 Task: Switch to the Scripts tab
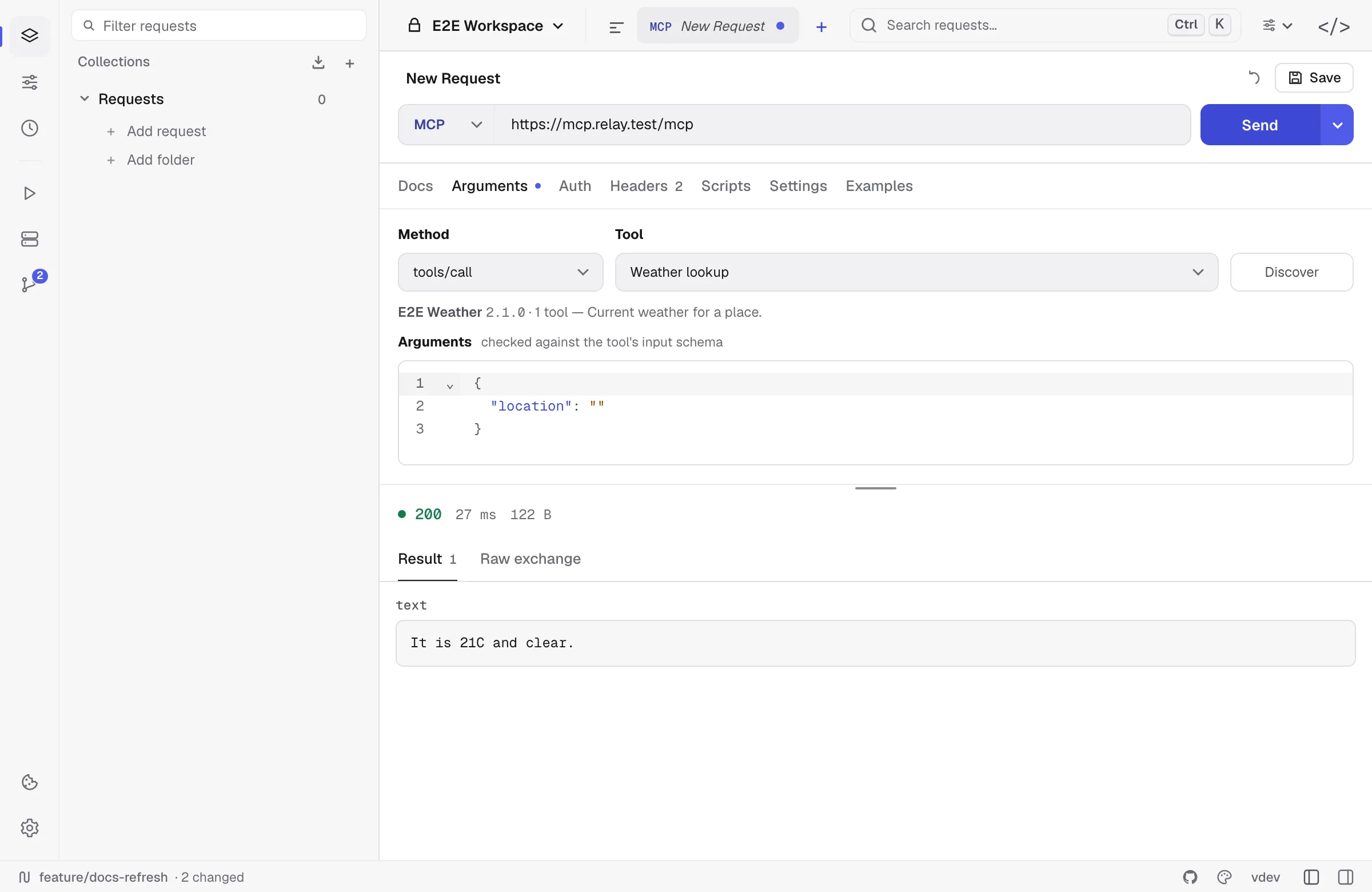point(725,186)
